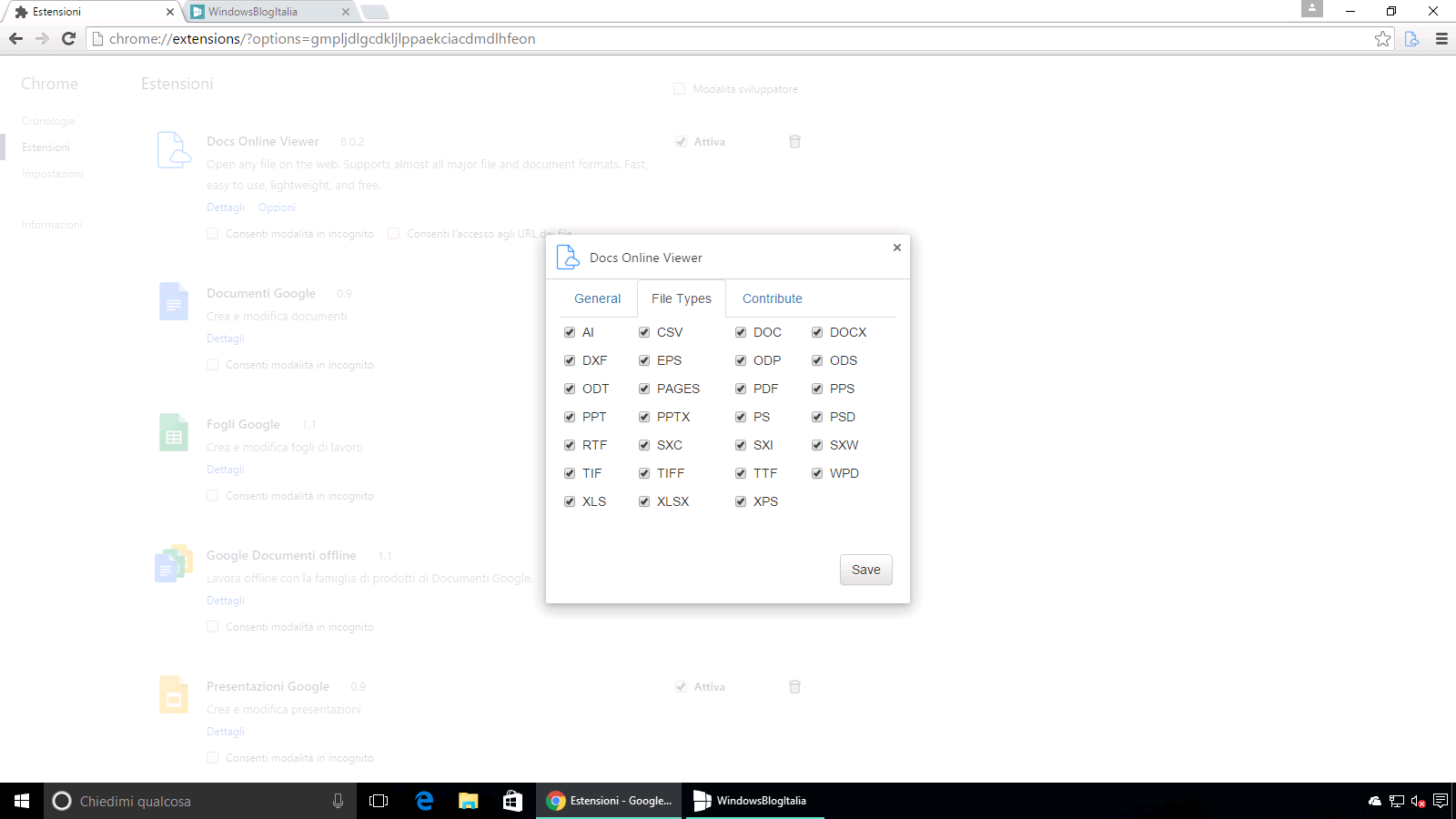Viewport: 1456px width, 819px height.
Task: Click the Docs Online Viewer logo in the dialog
Action: tap(568, 258)
